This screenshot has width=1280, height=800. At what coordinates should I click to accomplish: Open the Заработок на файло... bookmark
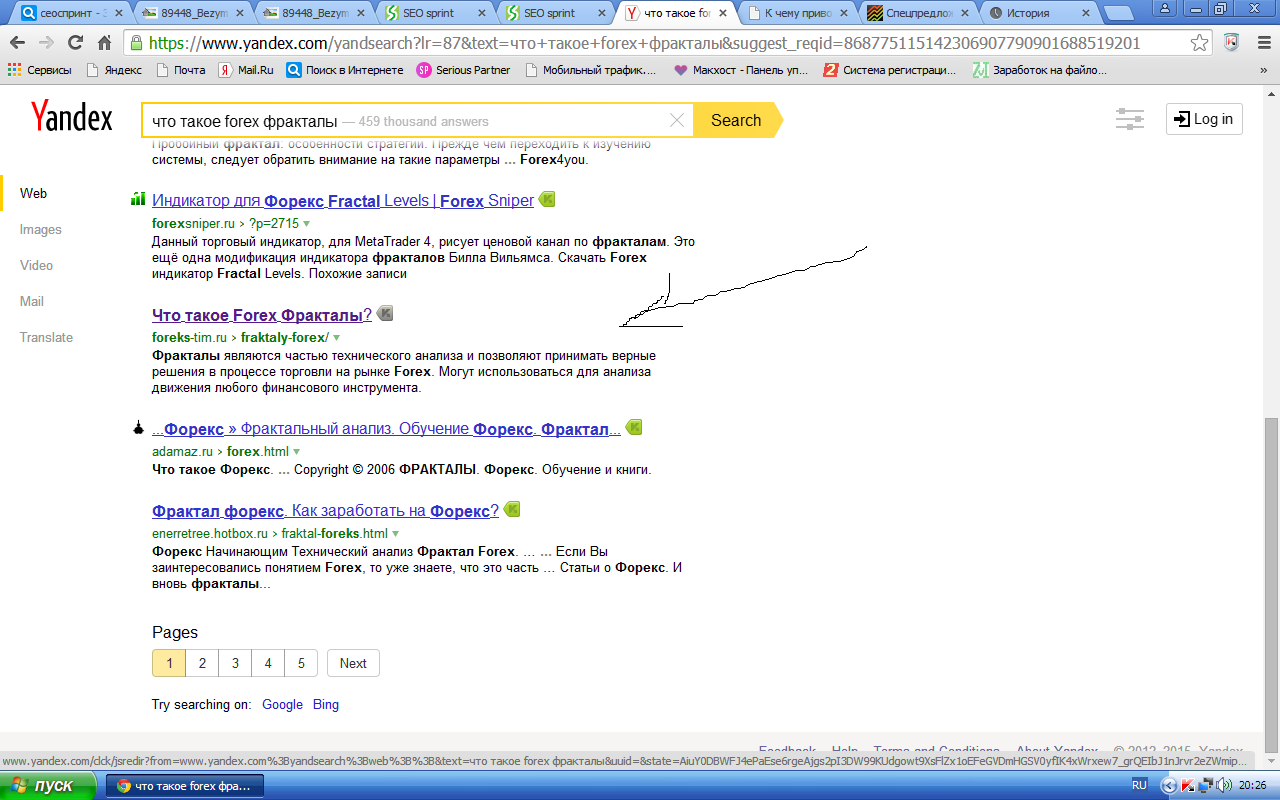click(x=1040, y=70)
